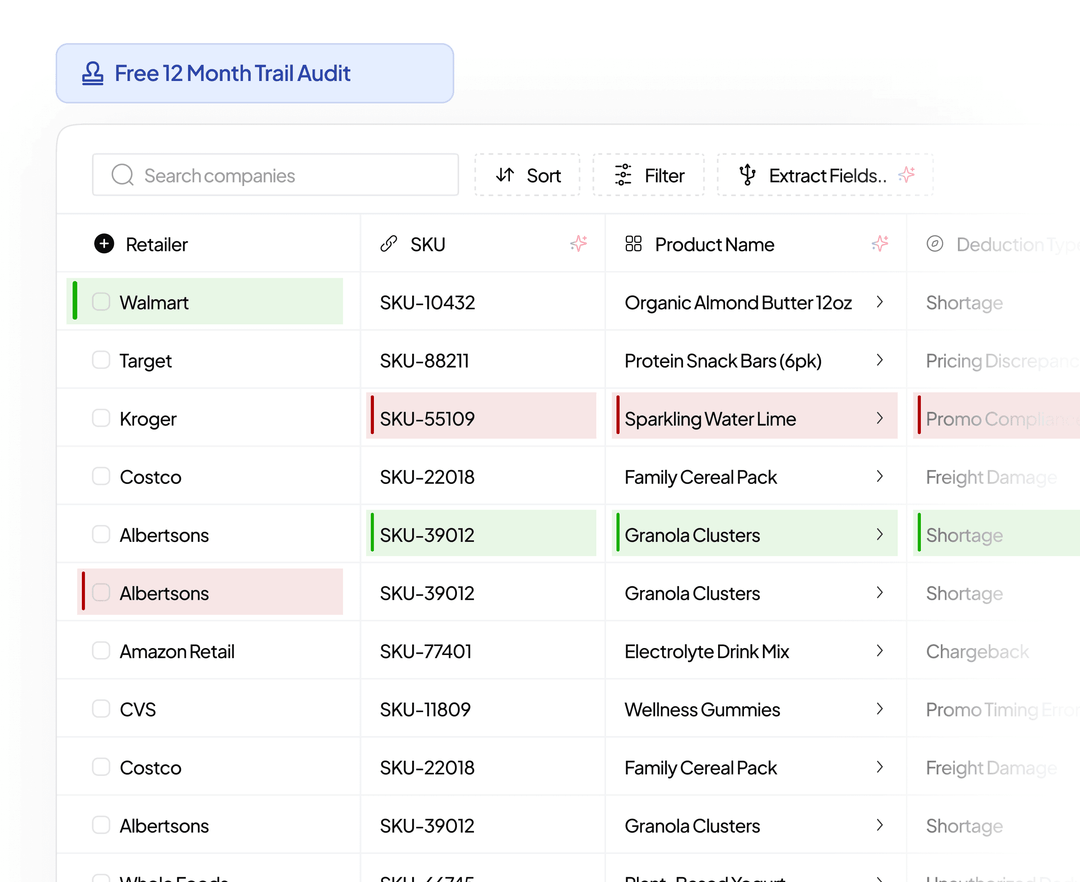Click the Sort button
1080x882 pixels.
528,175
